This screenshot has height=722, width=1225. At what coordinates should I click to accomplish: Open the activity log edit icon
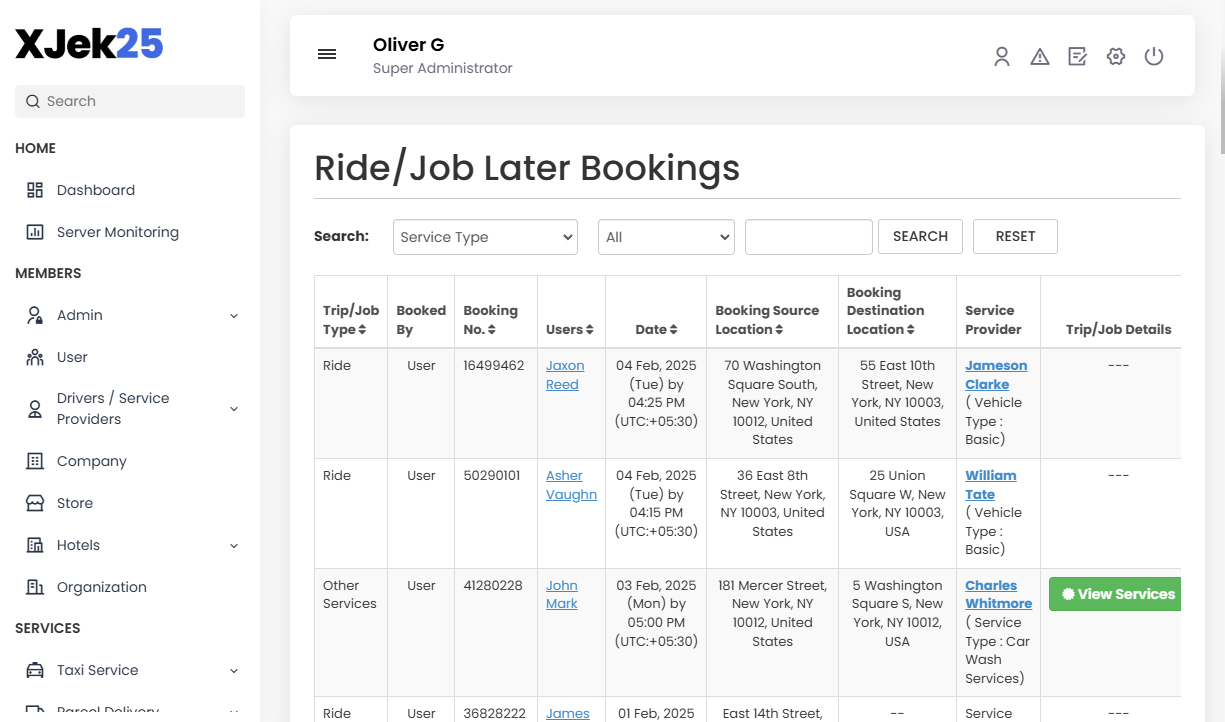1077,56
